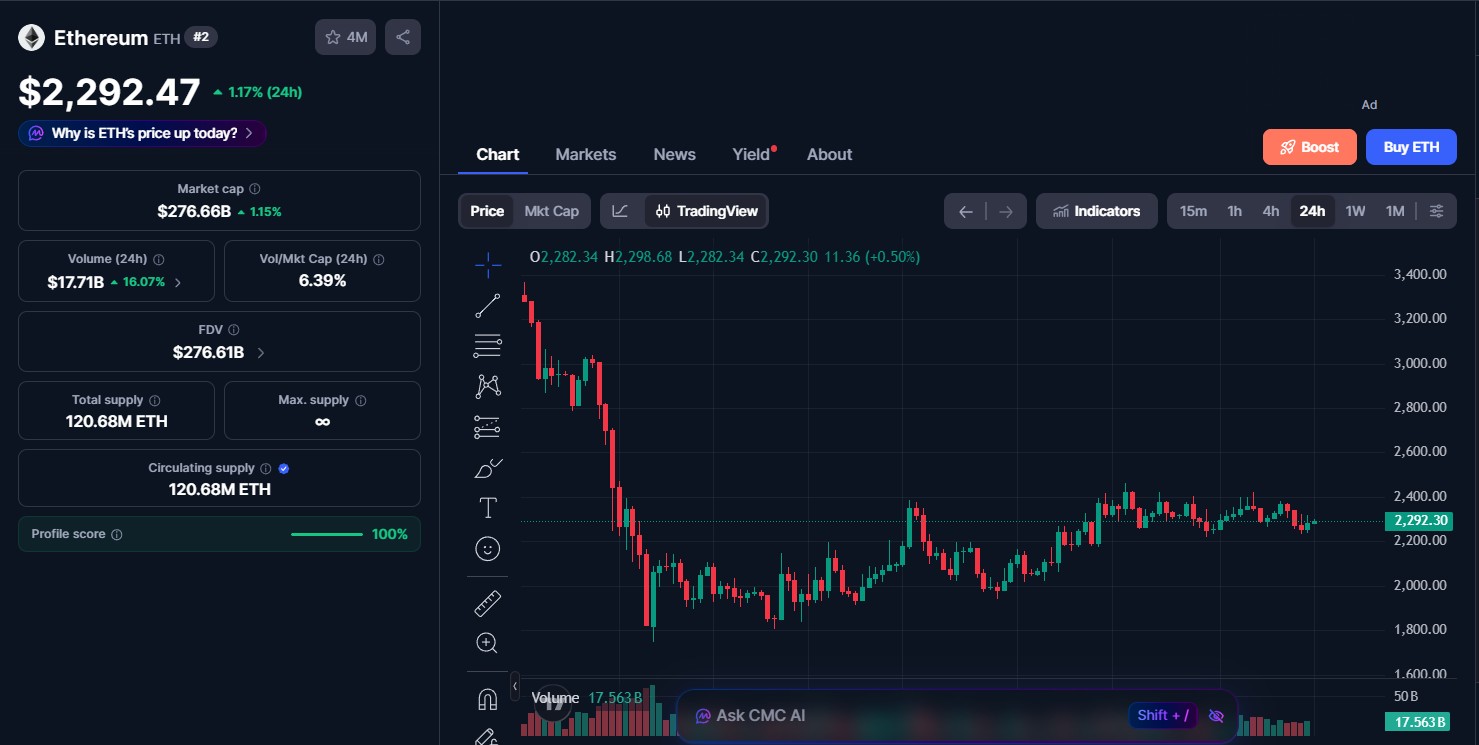Click the 3,400.00 price axis label
The height and width of the screenshot is (745, 1479).
pos(1421,274)
